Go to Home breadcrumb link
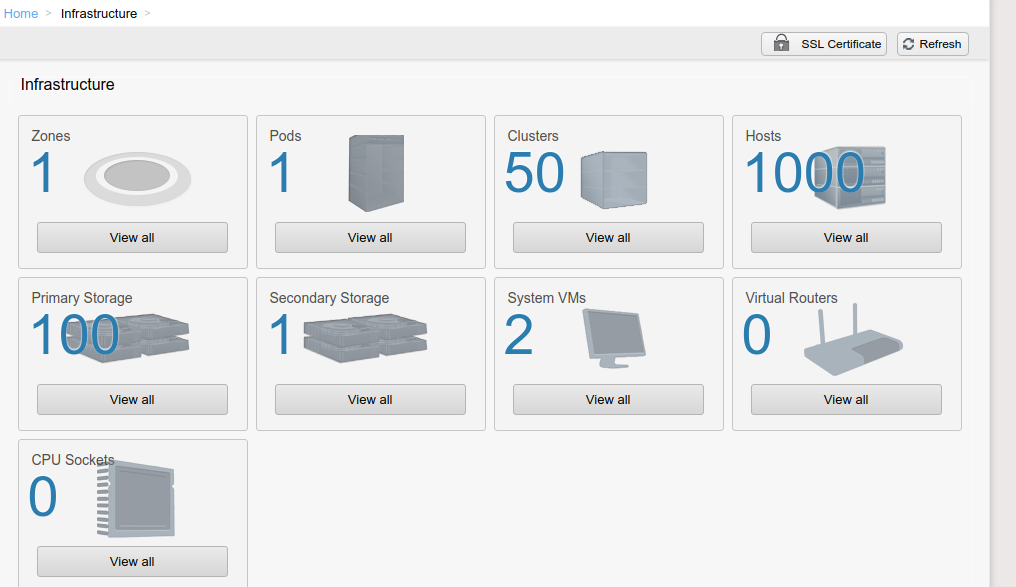Screen dimensions: 1016x587 pyautogui.click(x=21, y=14)
